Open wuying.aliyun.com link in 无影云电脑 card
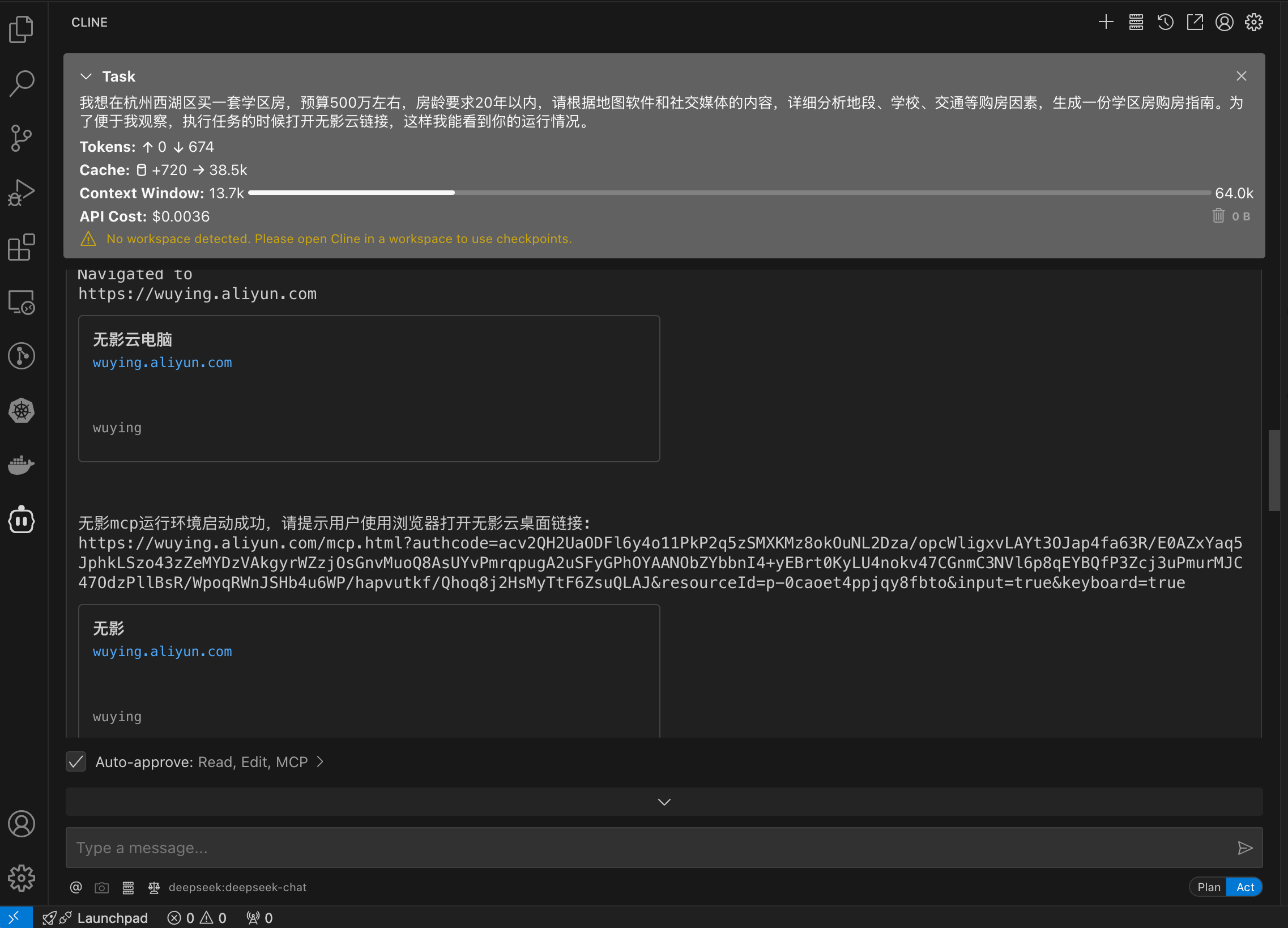1288x928 pixels. (162, 363)
